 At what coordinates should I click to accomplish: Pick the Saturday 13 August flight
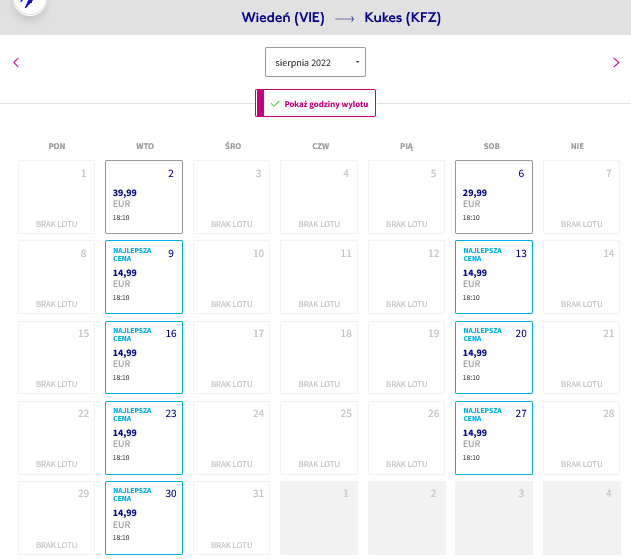pyautogui.click(x=494, y=277)
